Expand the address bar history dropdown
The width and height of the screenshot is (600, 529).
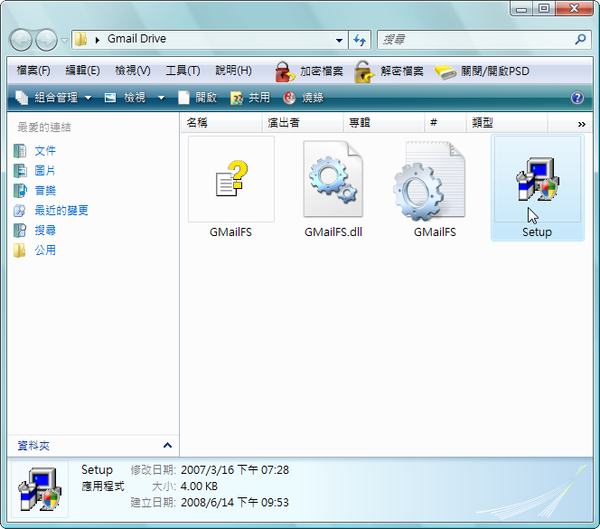click(339, 40)
